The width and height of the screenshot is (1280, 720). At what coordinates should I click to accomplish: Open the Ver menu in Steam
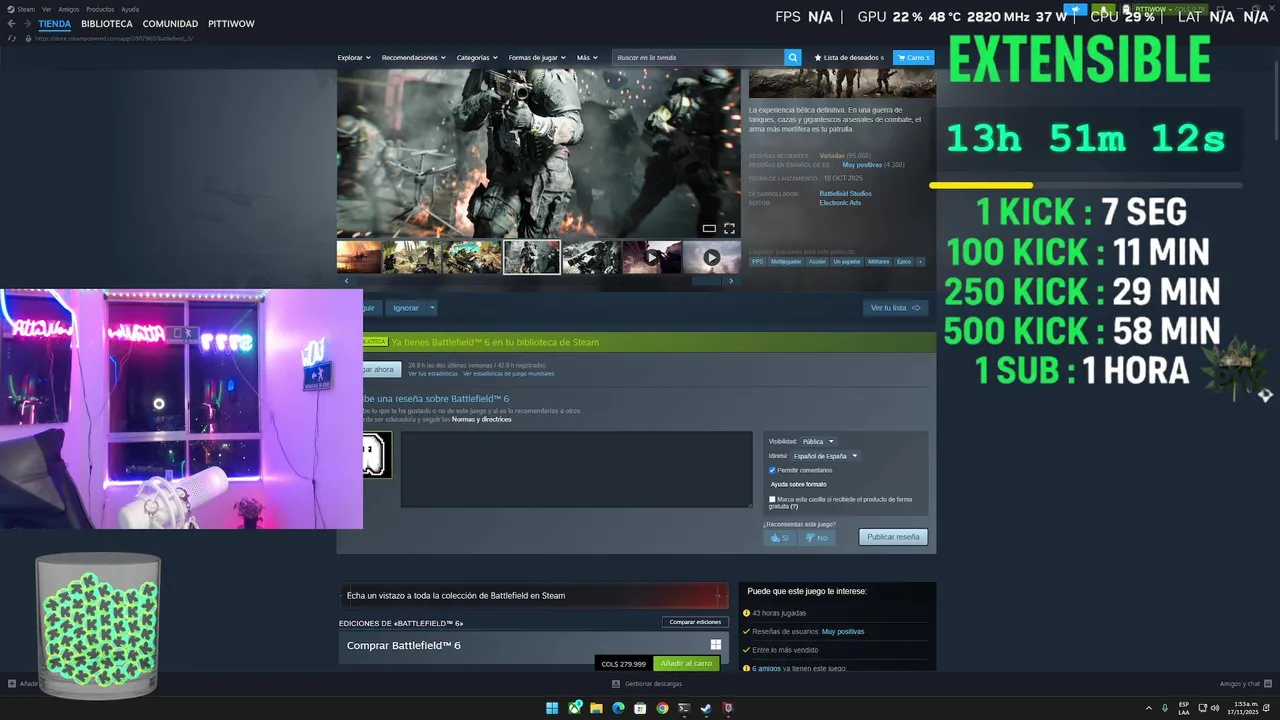(x=46, y=9)
